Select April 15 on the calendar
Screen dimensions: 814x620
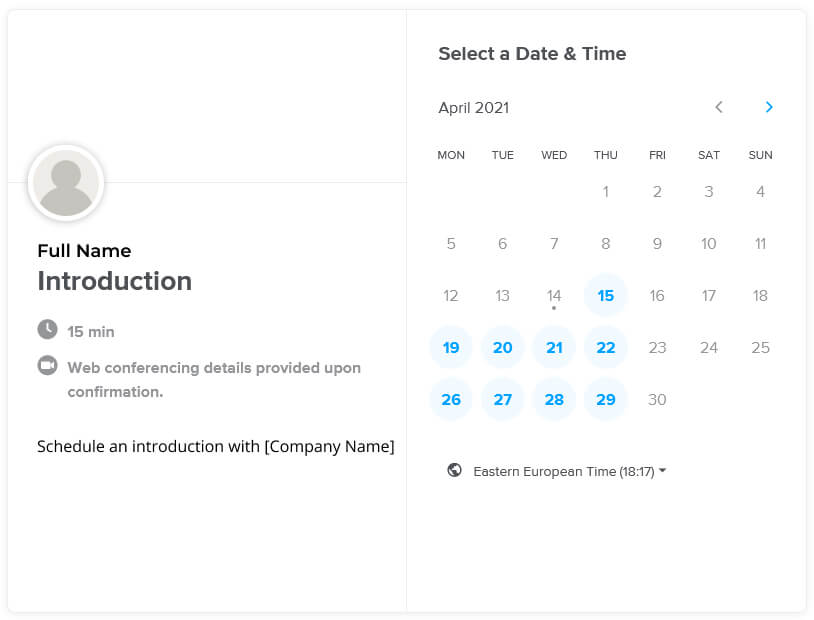605,295
